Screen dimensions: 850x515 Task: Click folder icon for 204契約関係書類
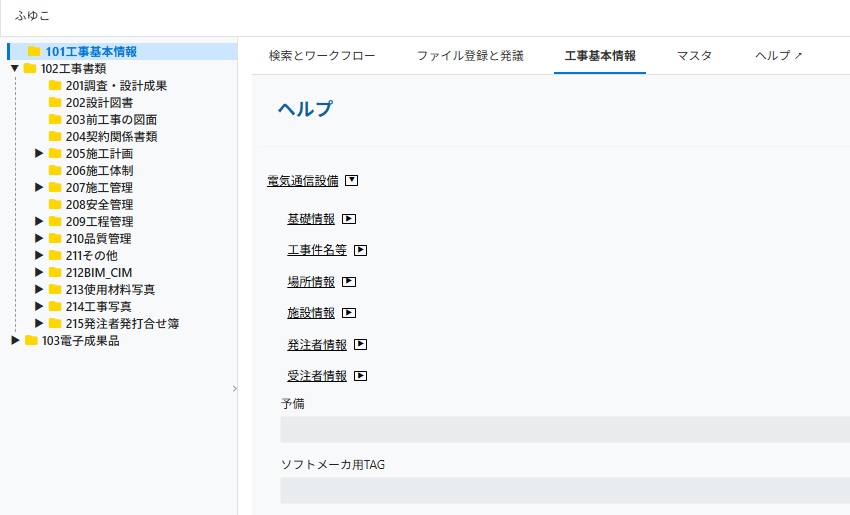tap(56, 137)
